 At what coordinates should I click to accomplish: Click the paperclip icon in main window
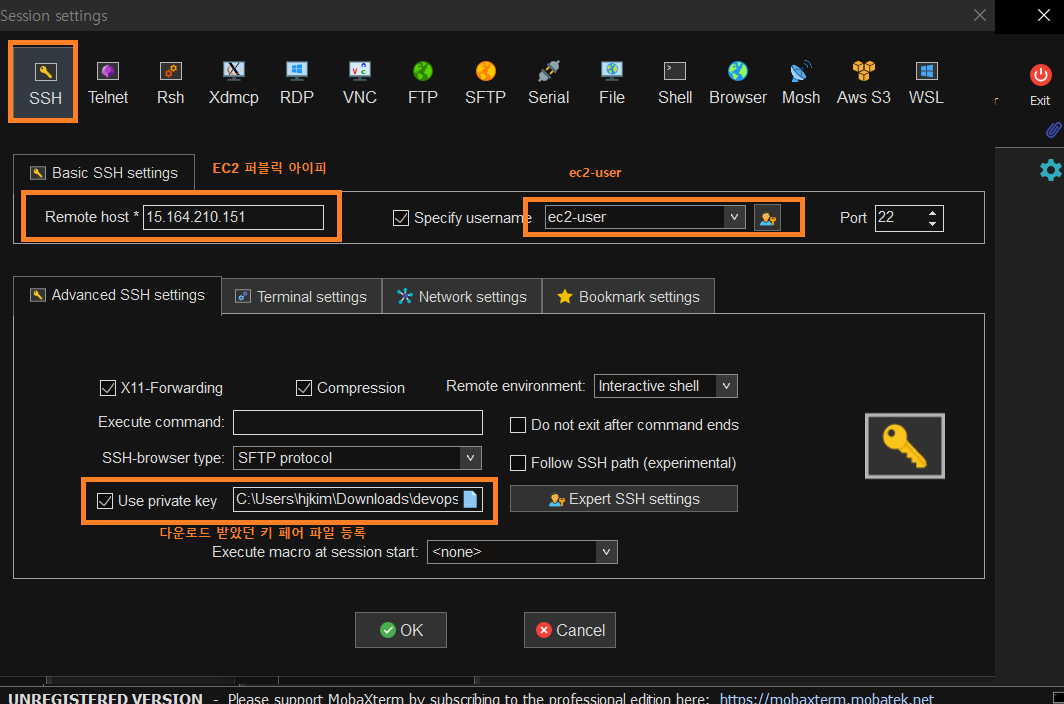coord(1053,130)
